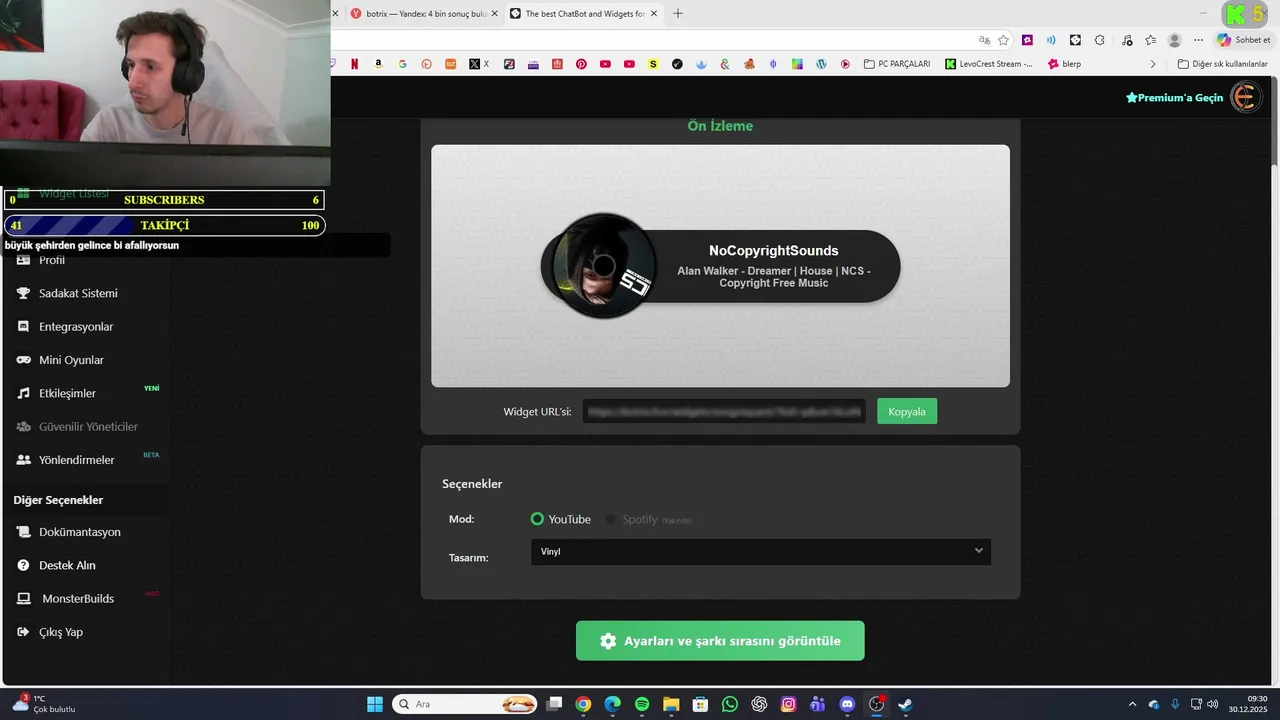1280x720 pixels.
Task: Open WhatsApp from the taskbar
Action: [730, 704]
